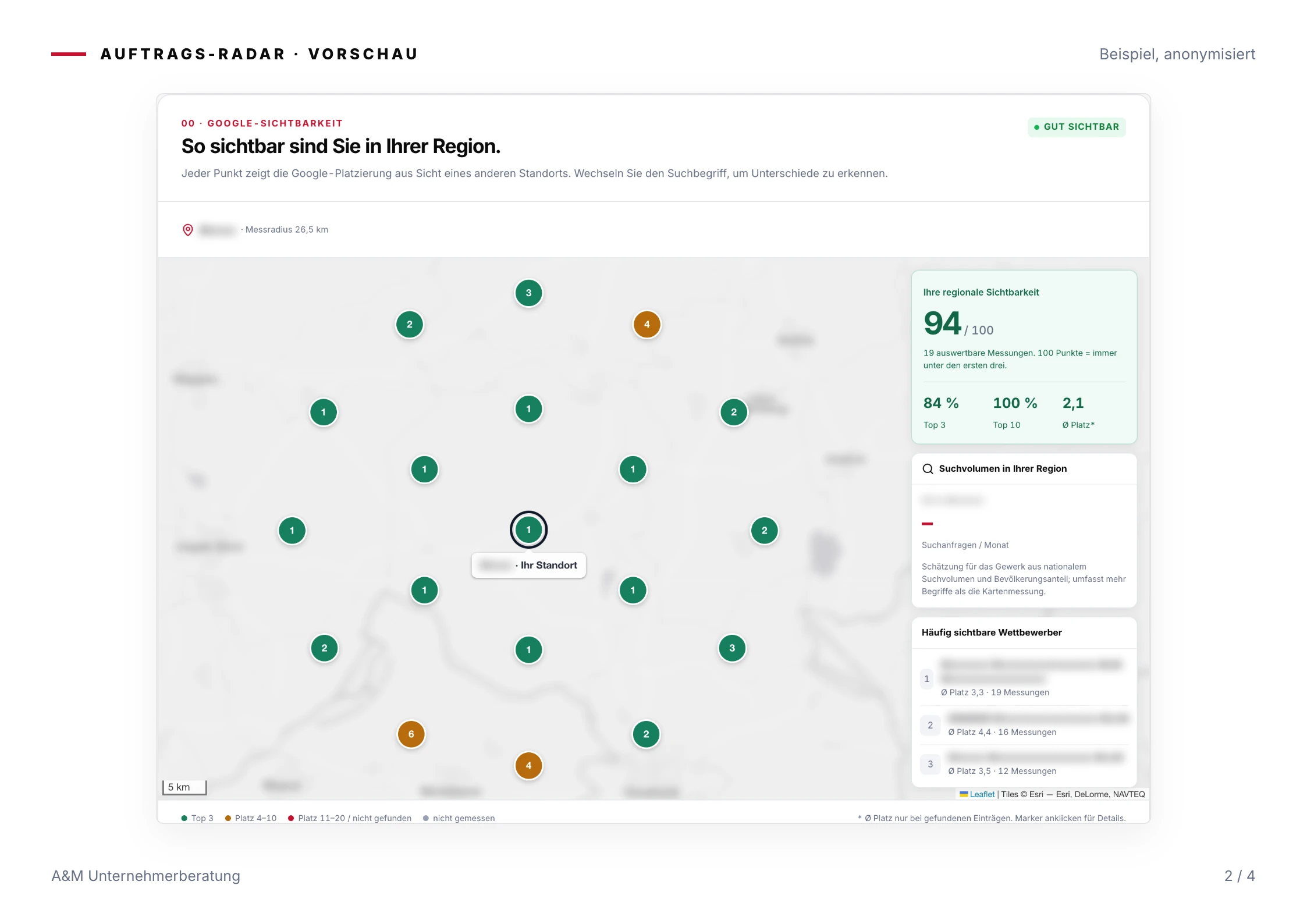Click the Ukraine flag icon before Leaflet
This screenshot has height=924, width=1307.
(x=964, y=794)
